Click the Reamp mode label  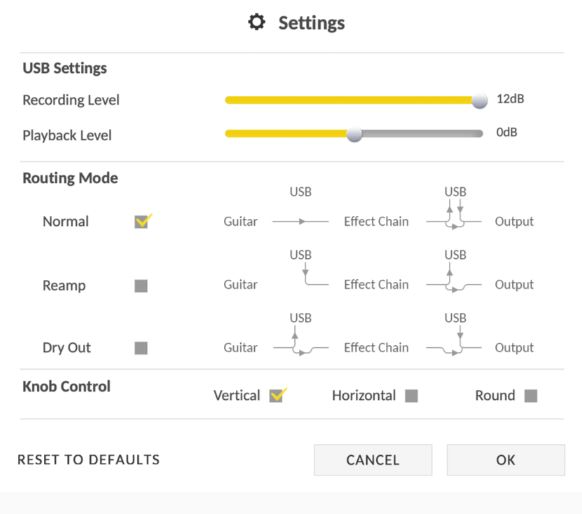tap(64, 286)
